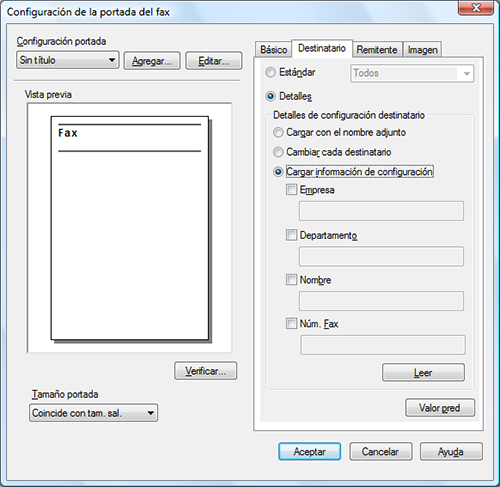Click the Agregar... button
This screenshot has width=500, height=487.
coord(152,61)
